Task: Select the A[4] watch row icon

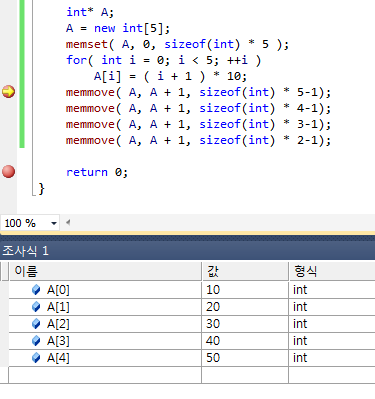Action: tap(36, 358)
